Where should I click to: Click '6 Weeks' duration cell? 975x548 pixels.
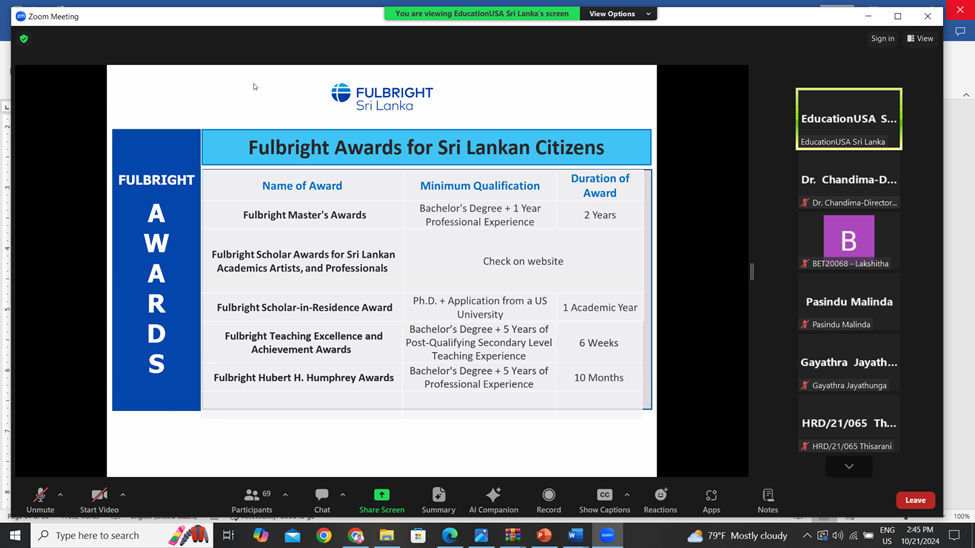[x=599, y=343]
